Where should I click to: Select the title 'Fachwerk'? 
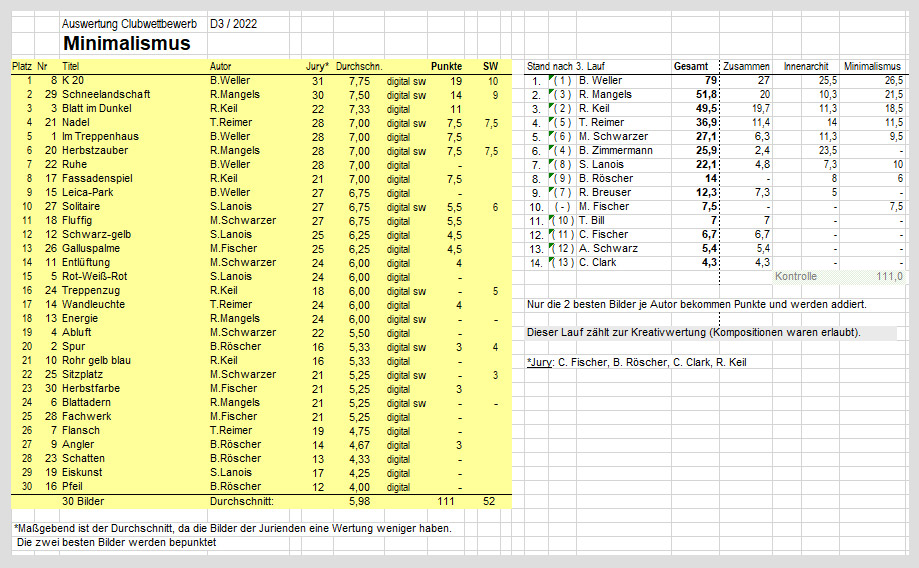(x=87, y=417)
